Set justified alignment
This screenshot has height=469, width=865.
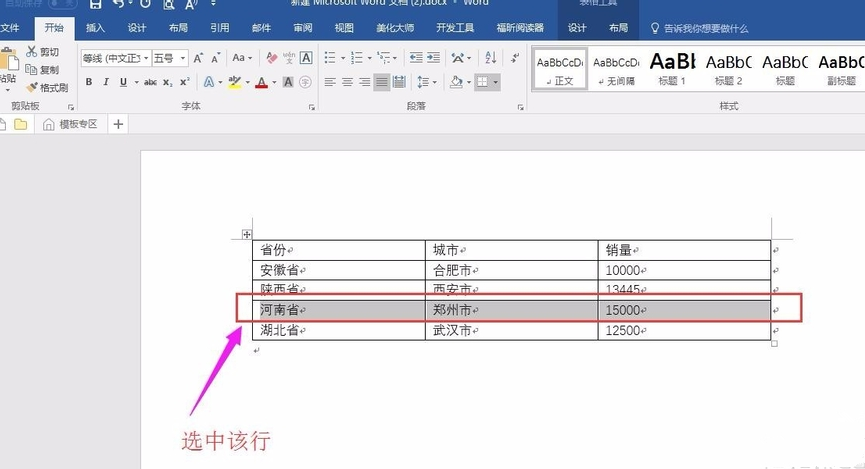(x=381, y=82)
